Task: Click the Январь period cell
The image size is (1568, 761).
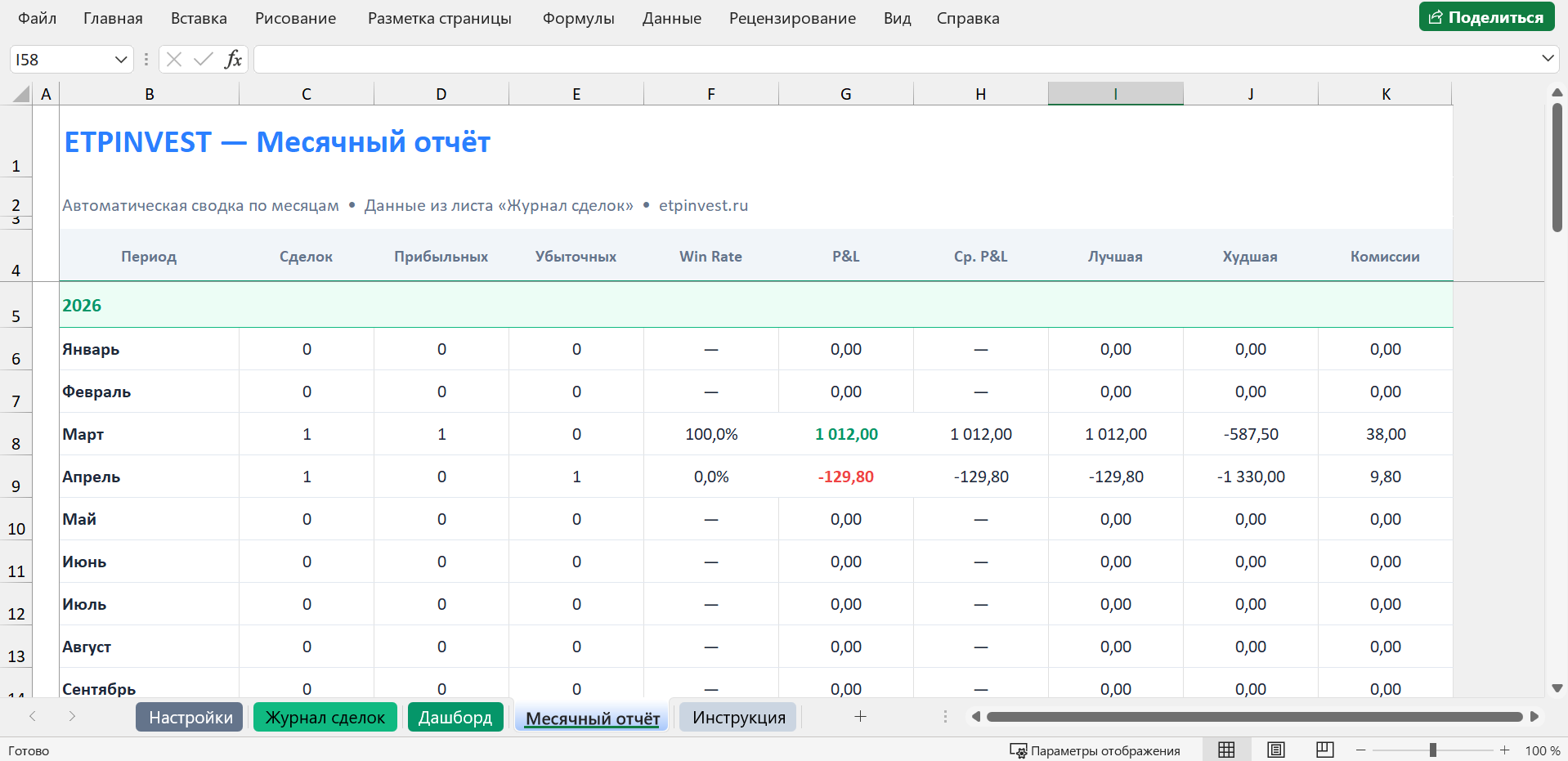Action: pos(149,349)
